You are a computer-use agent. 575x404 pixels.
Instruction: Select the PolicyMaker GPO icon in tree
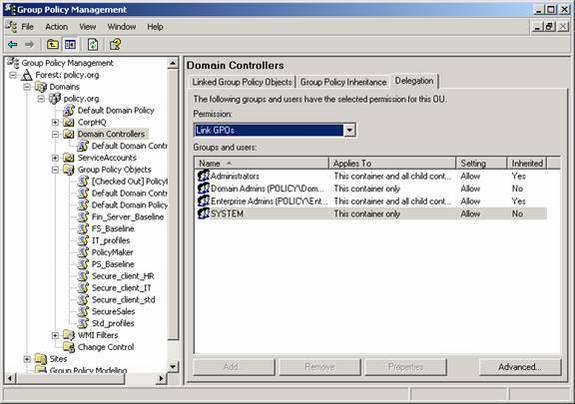coord(84,252)
